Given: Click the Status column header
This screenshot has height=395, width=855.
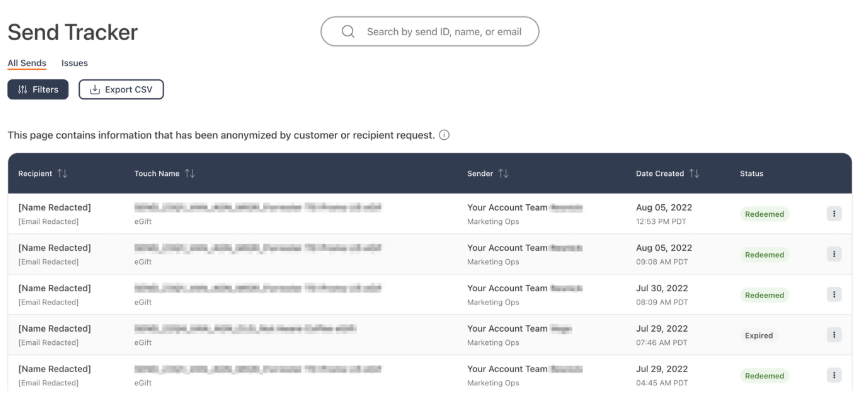Looking at the screenshot, I should click(x=751, y=173).
